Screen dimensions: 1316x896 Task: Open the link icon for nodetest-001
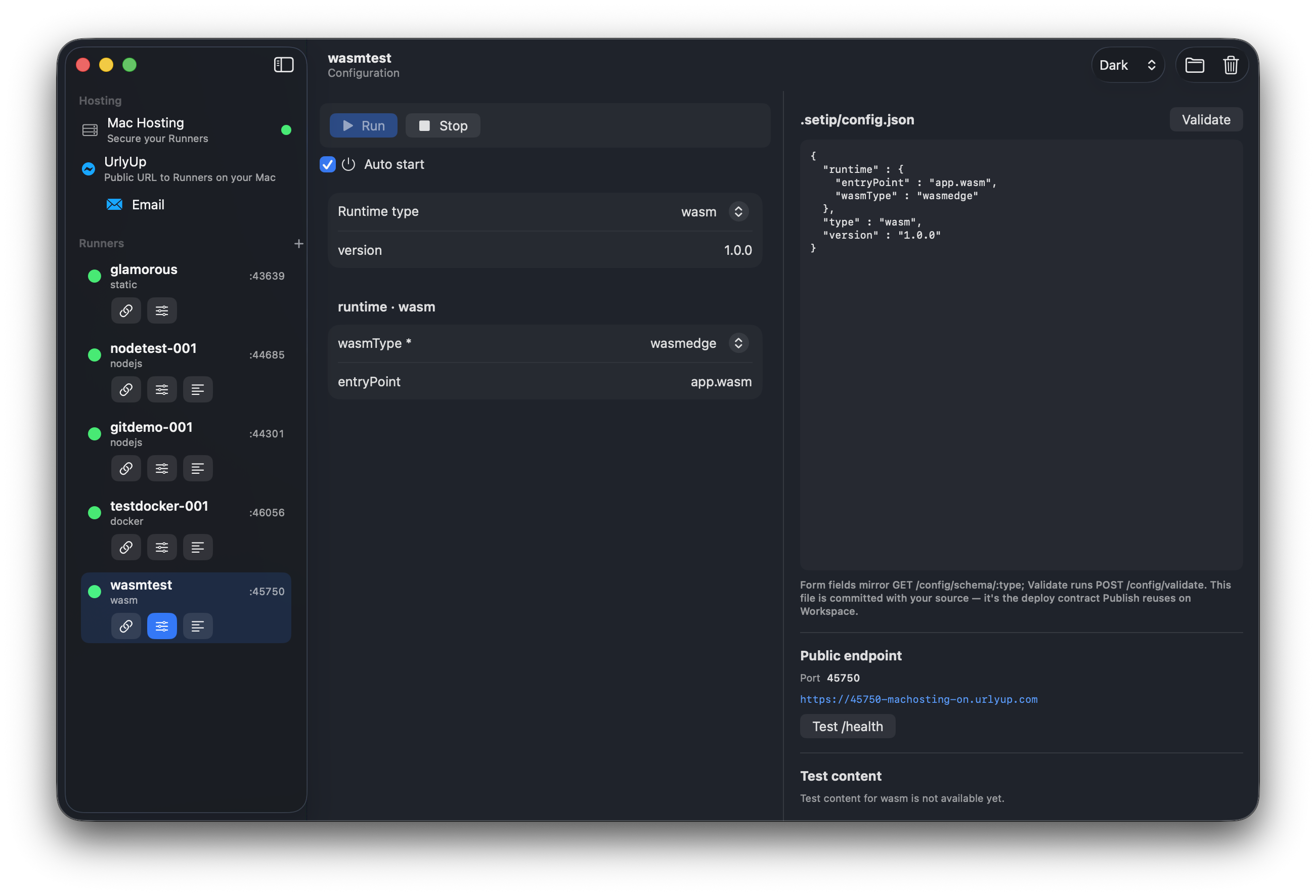(x=126, y=389)
